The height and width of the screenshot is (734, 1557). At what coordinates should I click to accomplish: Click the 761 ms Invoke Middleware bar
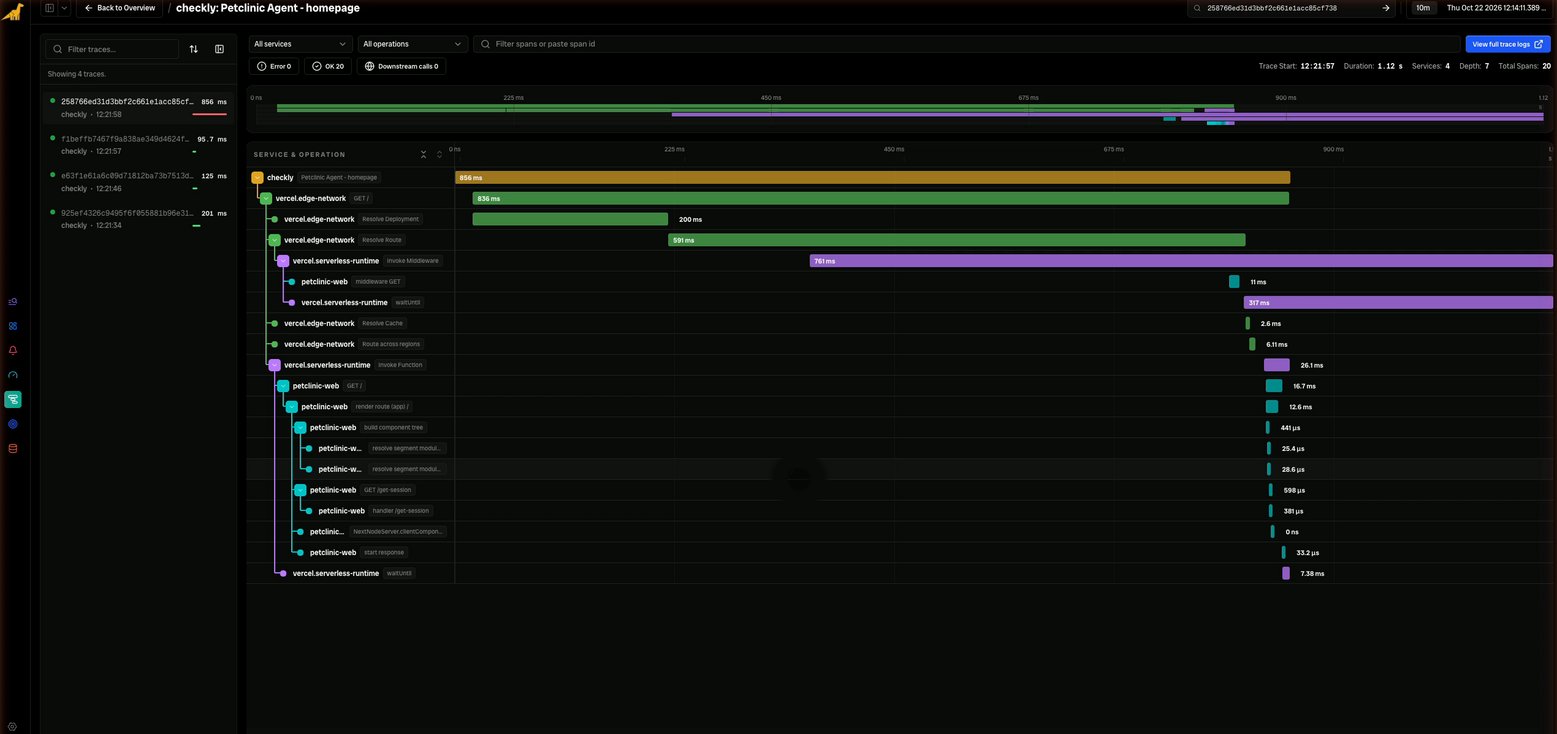pos(1181,261)
